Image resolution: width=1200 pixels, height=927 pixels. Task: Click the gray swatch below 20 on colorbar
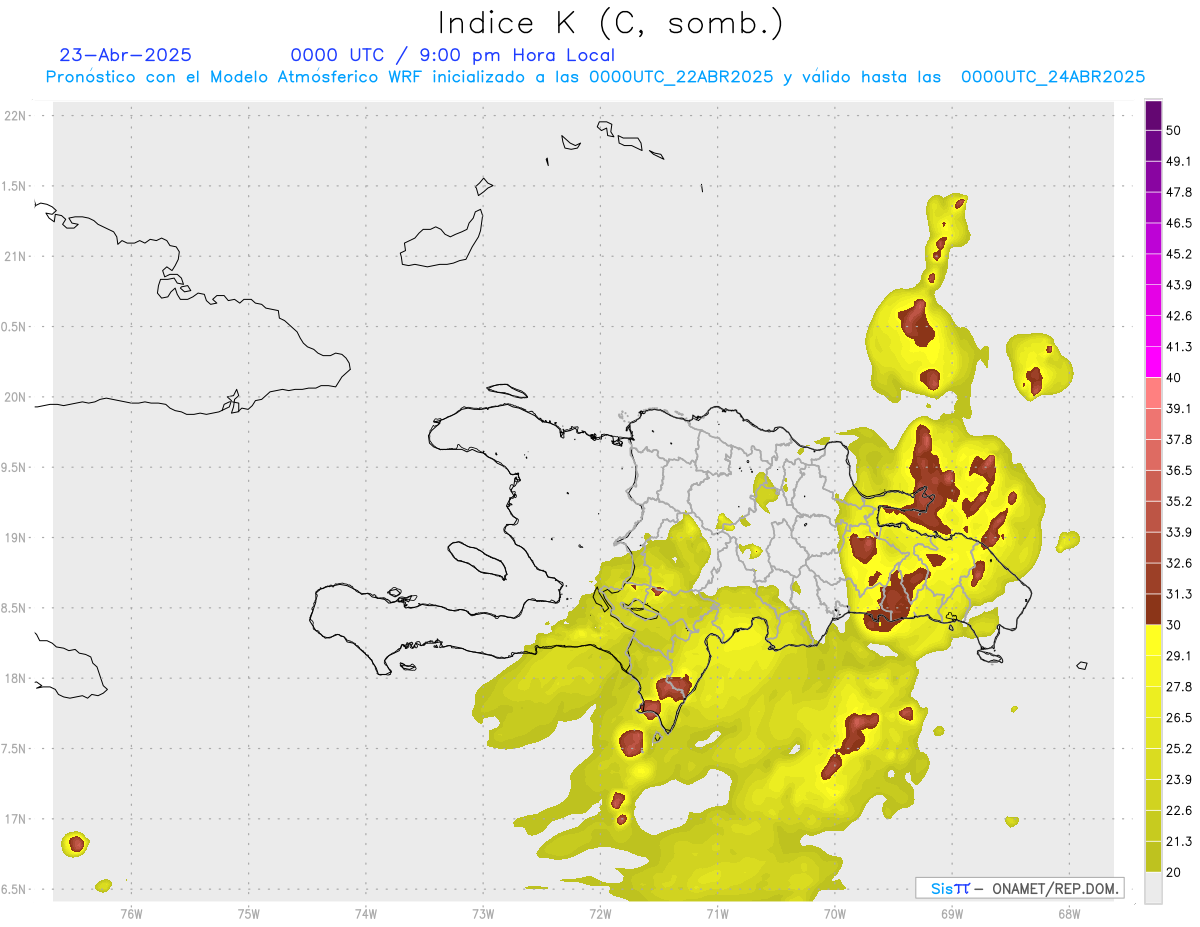pyautogui.click(x=1154, y=887)
